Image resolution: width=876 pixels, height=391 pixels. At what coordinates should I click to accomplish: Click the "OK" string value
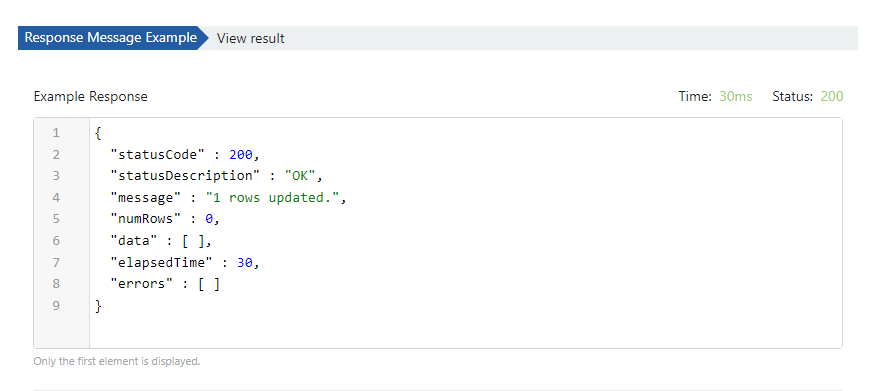point(301,176)
